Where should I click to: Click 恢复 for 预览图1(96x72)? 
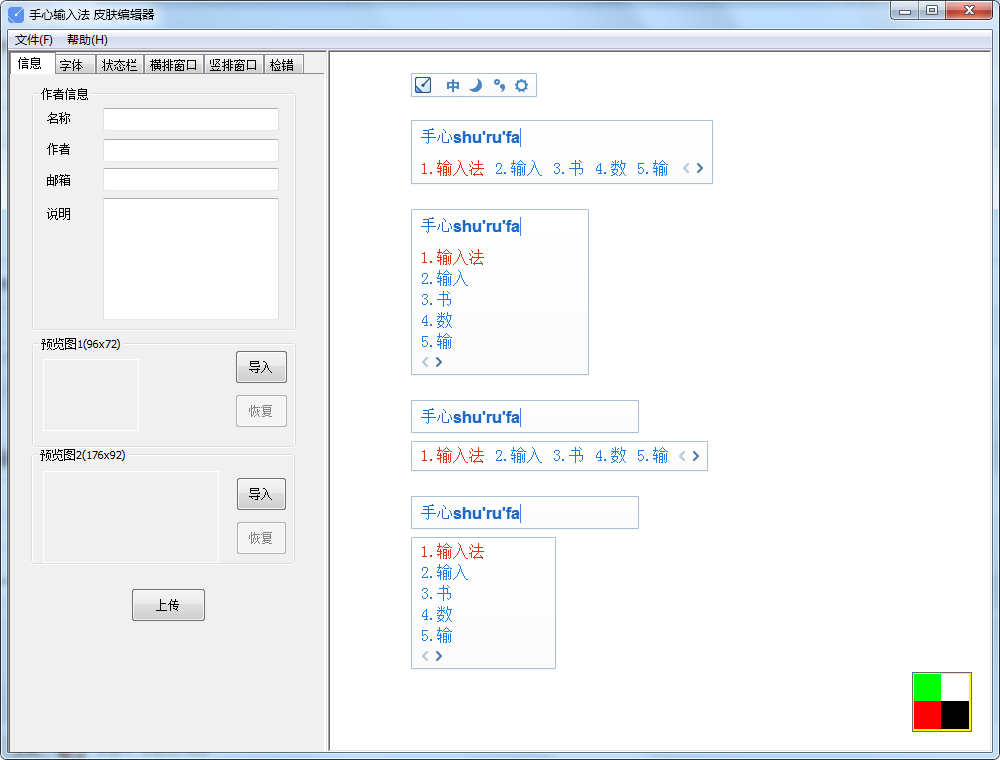point(261,411)
